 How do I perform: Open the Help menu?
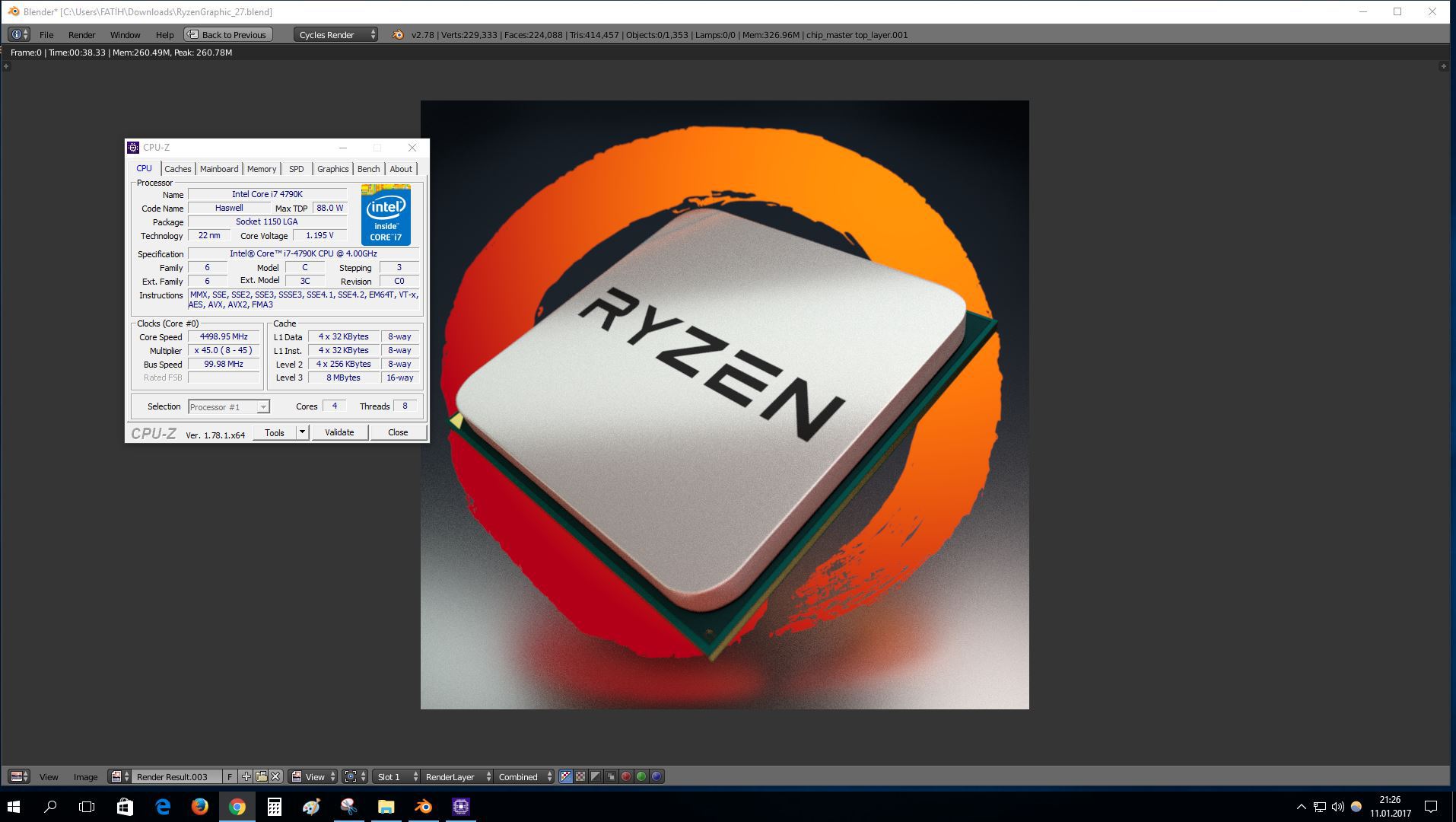[x=164, y=35]
